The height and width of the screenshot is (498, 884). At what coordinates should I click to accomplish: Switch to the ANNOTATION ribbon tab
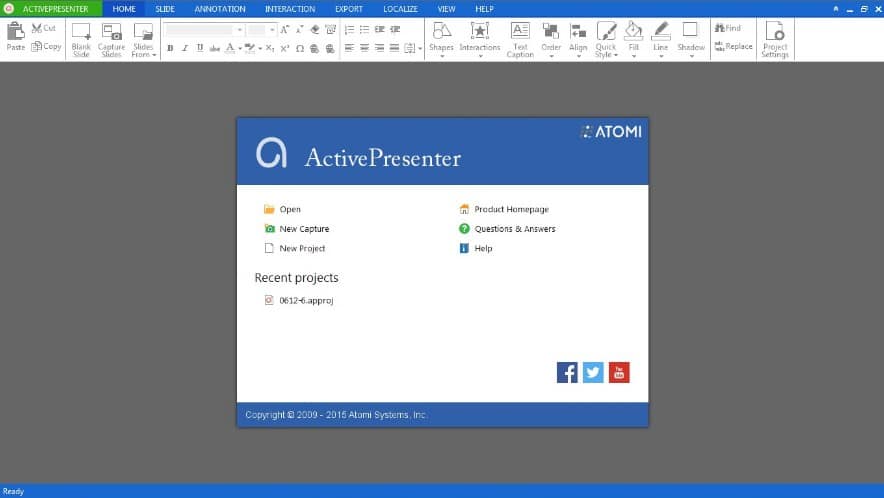click(220, 9)
